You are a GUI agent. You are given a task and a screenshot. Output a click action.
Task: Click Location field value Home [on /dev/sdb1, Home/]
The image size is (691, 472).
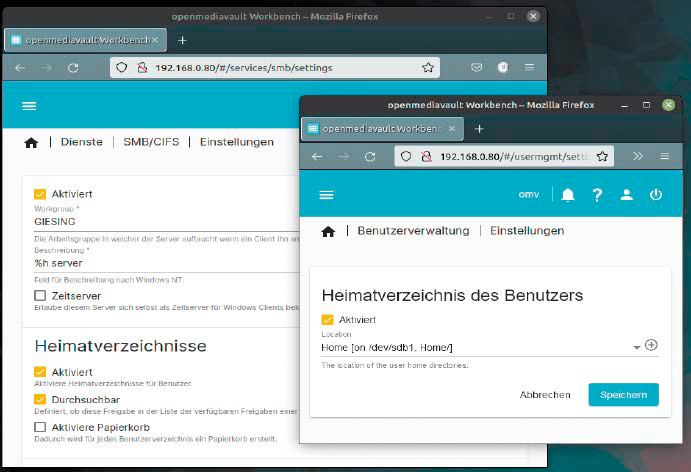pyautogui.click(x=386, y=347)
